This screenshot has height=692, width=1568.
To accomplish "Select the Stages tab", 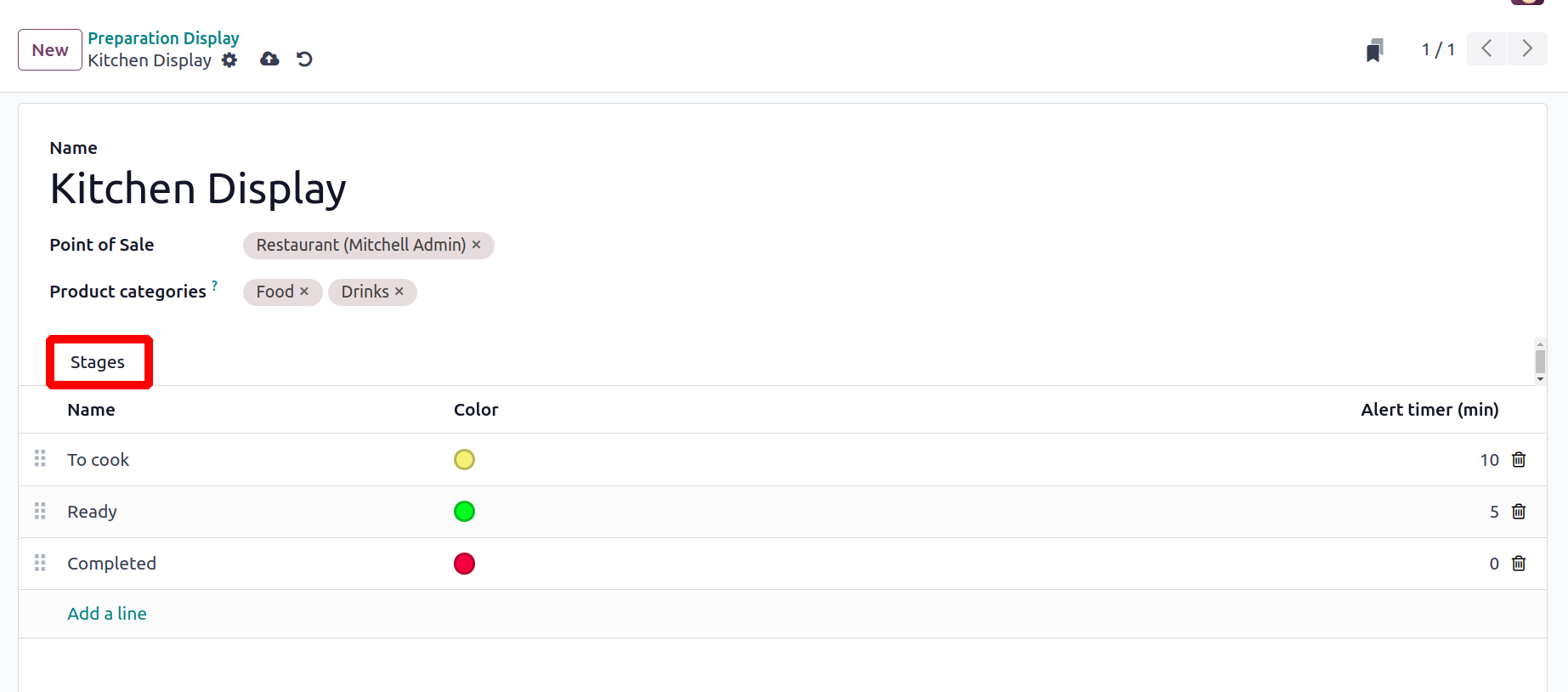I will 98,362.
